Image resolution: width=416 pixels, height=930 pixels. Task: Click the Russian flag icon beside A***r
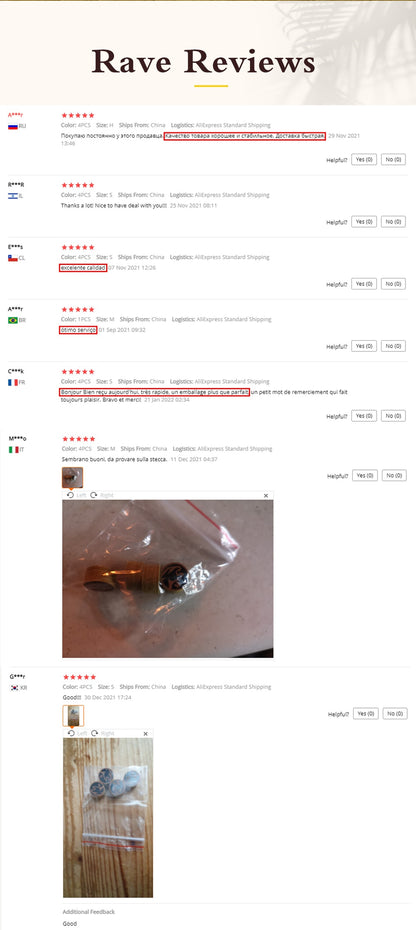(12, 126)
